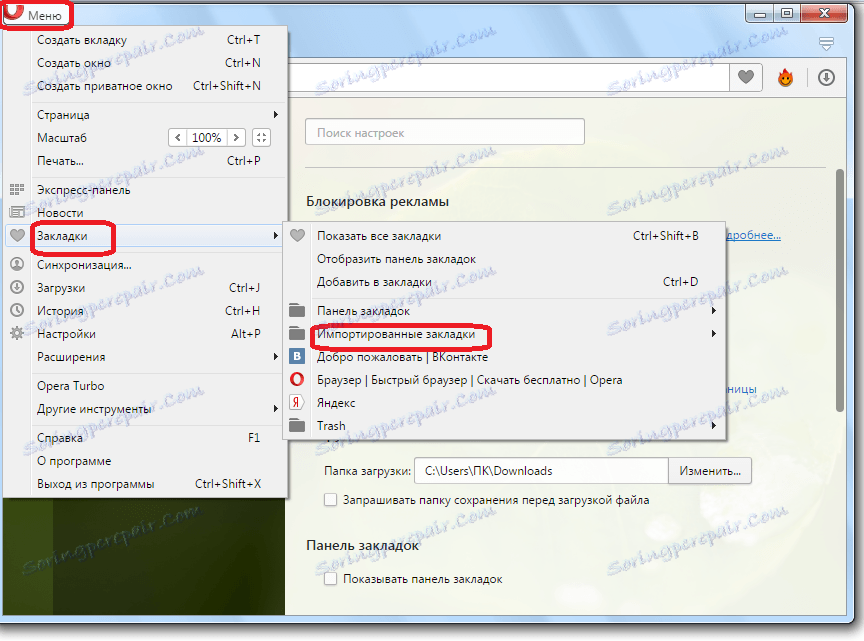
Task: Check Запрашивать папку сохранения перед загрузкой файла
Action: [330, 500]
